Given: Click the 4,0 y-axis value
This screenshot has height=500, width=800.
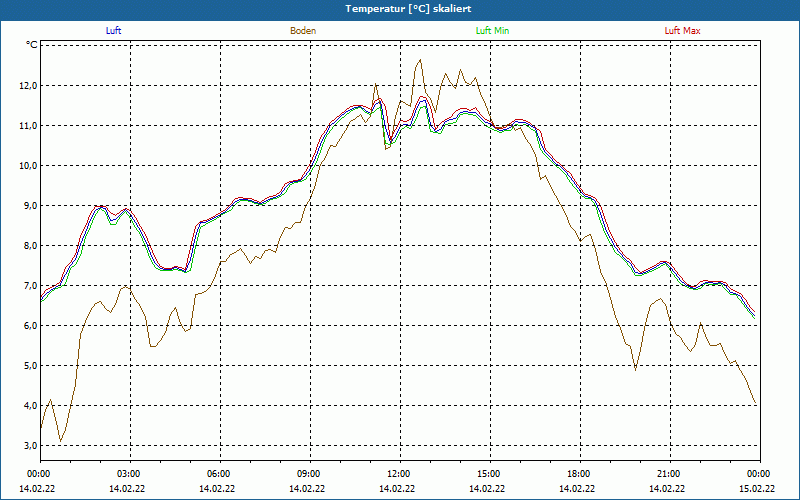Looking at the screenshot, I should (31, 406).
